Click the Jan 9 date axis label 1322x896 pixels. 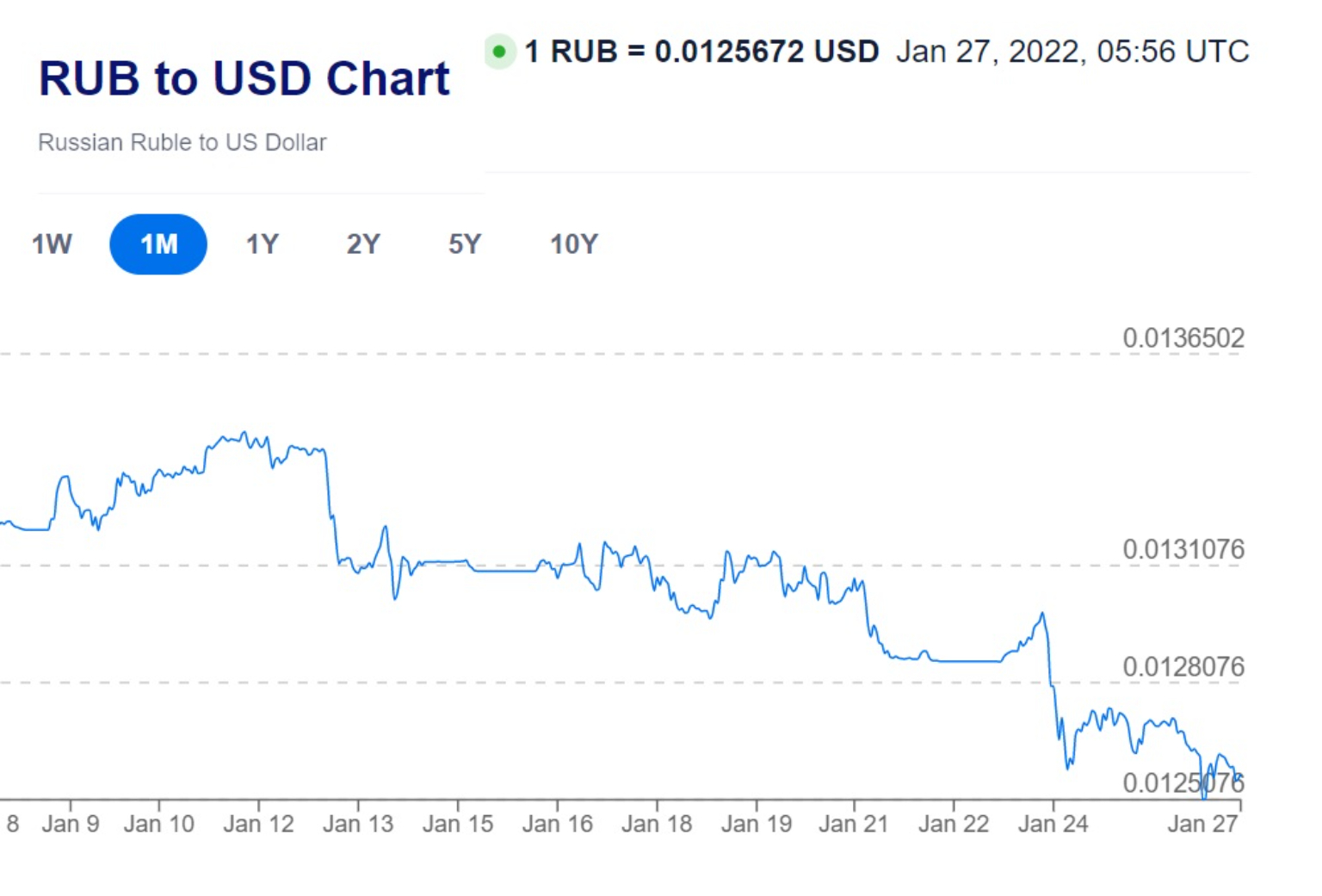click(71, 825)
